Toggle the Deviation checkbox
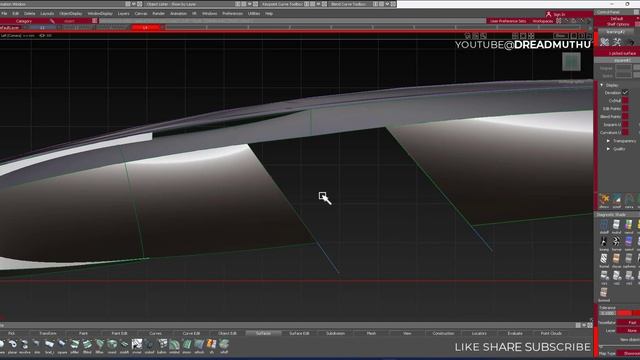The height and width of the screenshot is (360, 640). [x=625, y=93]
